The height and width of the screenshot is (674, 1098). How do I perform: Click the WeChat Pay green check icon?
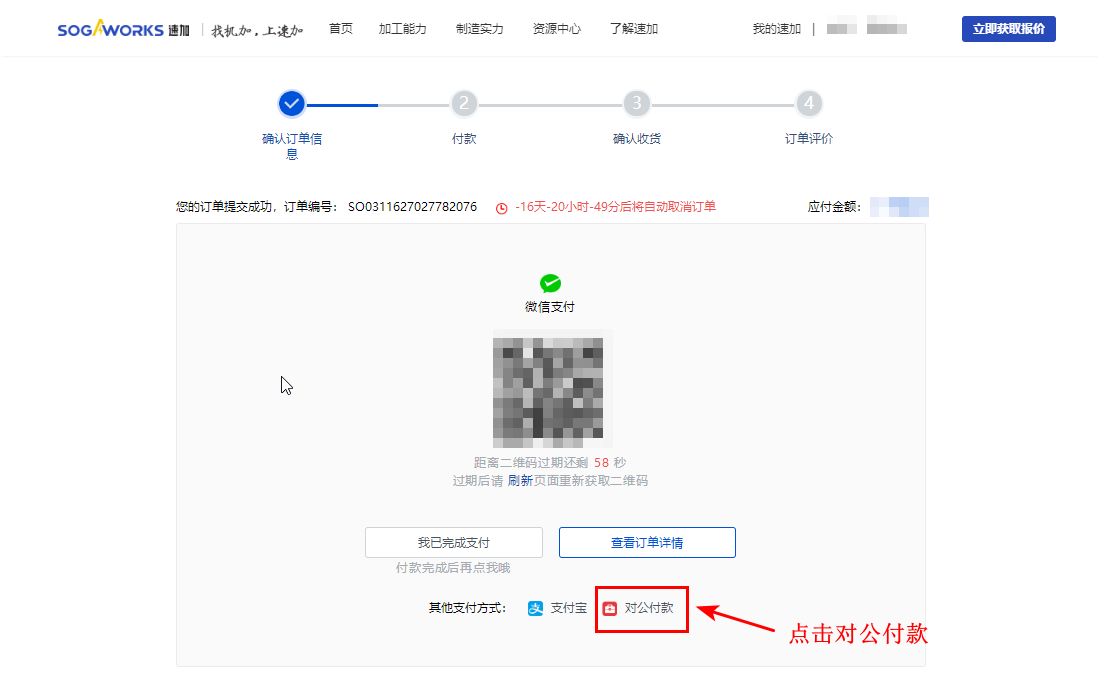coord(551,284)
